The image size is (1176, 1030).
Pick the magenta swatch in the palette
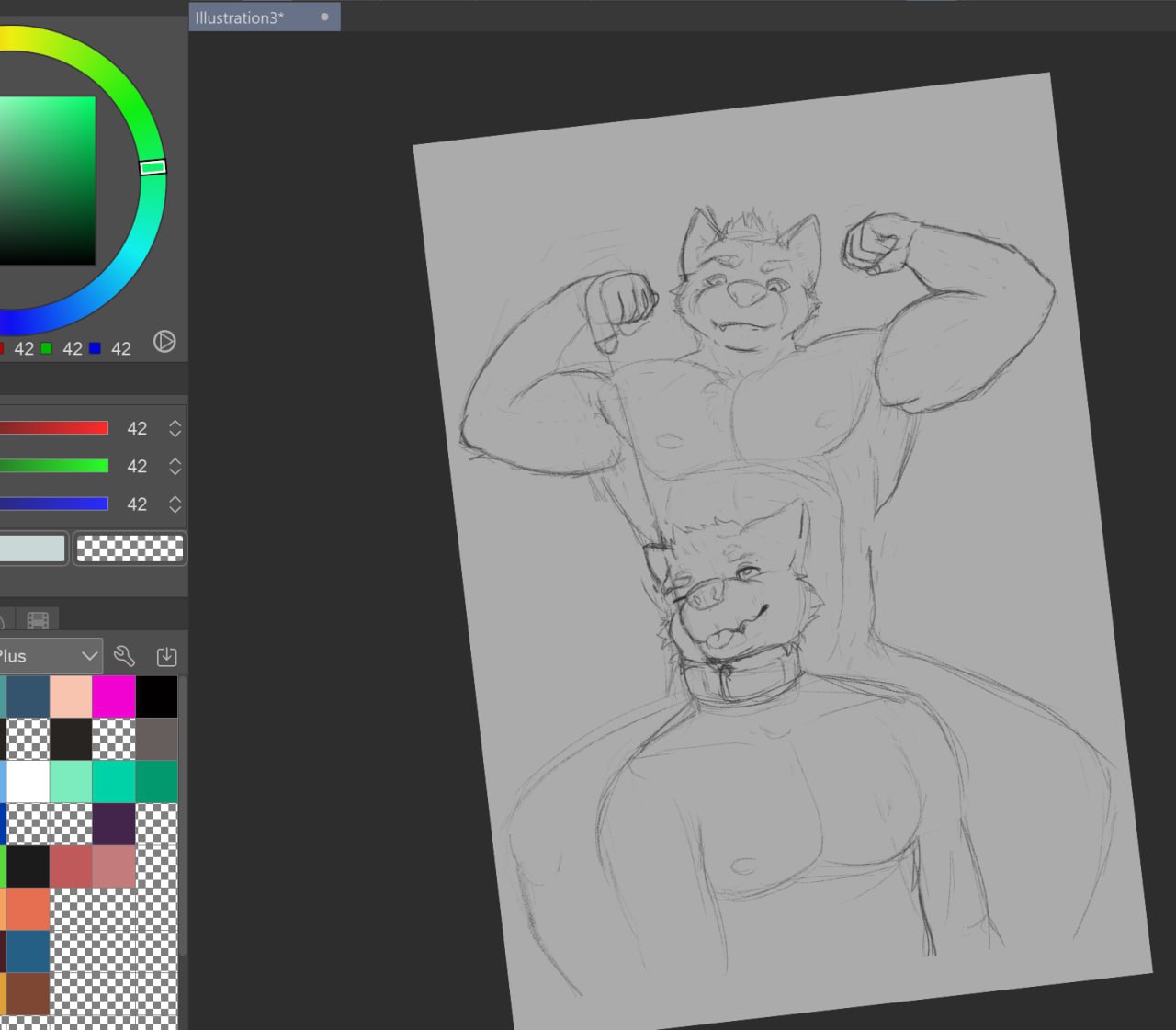click(x=114, y=696)
